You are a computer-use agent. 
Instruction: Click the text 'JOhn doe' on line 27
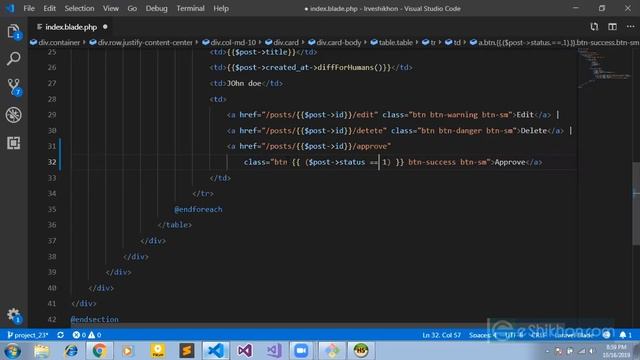[x=244, y=83]
